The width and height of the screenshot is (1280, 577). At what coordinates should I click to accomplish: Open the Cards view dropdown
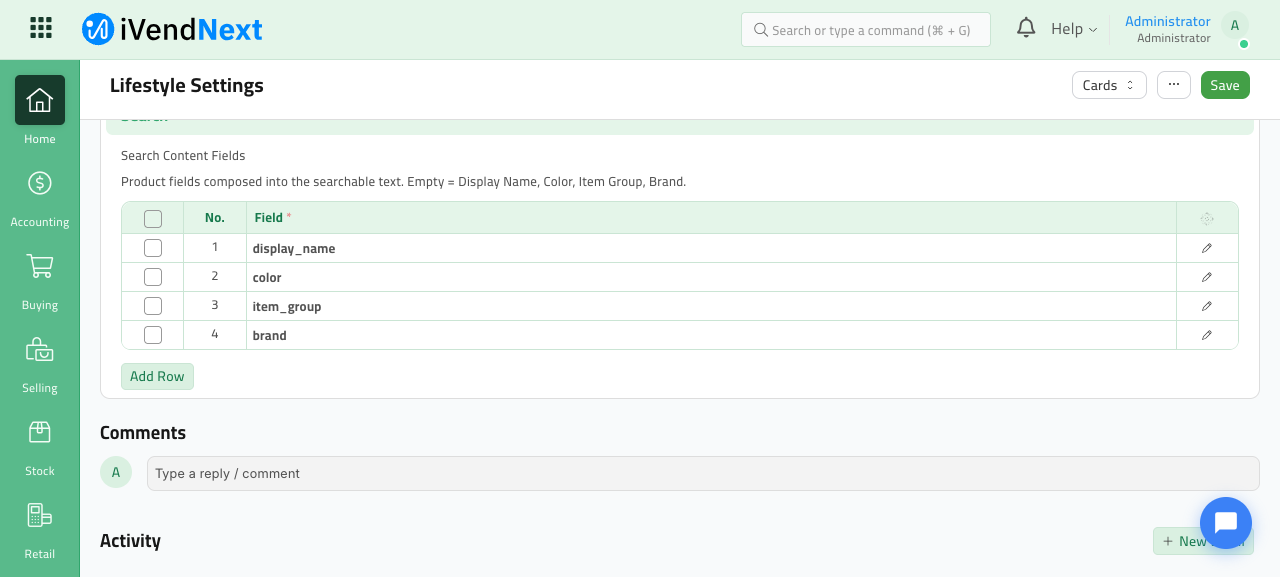click(x=1109, y=85)
